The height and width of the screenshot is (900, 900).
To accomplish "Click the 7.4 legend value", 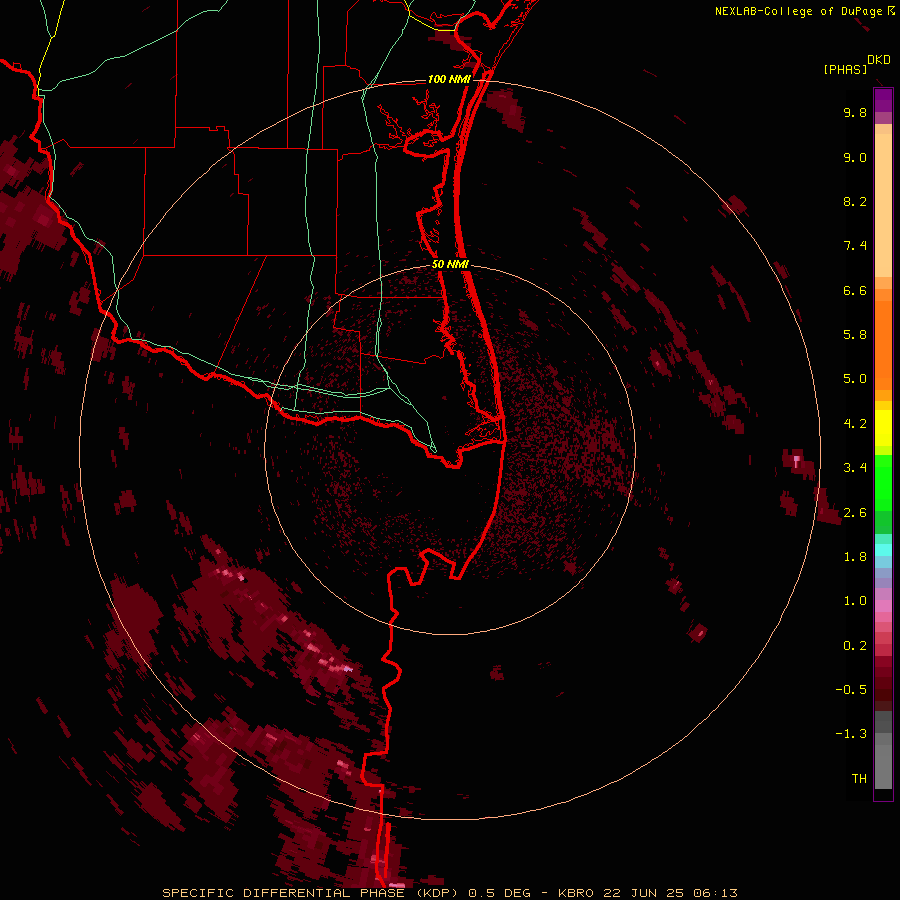I will 855,246.
